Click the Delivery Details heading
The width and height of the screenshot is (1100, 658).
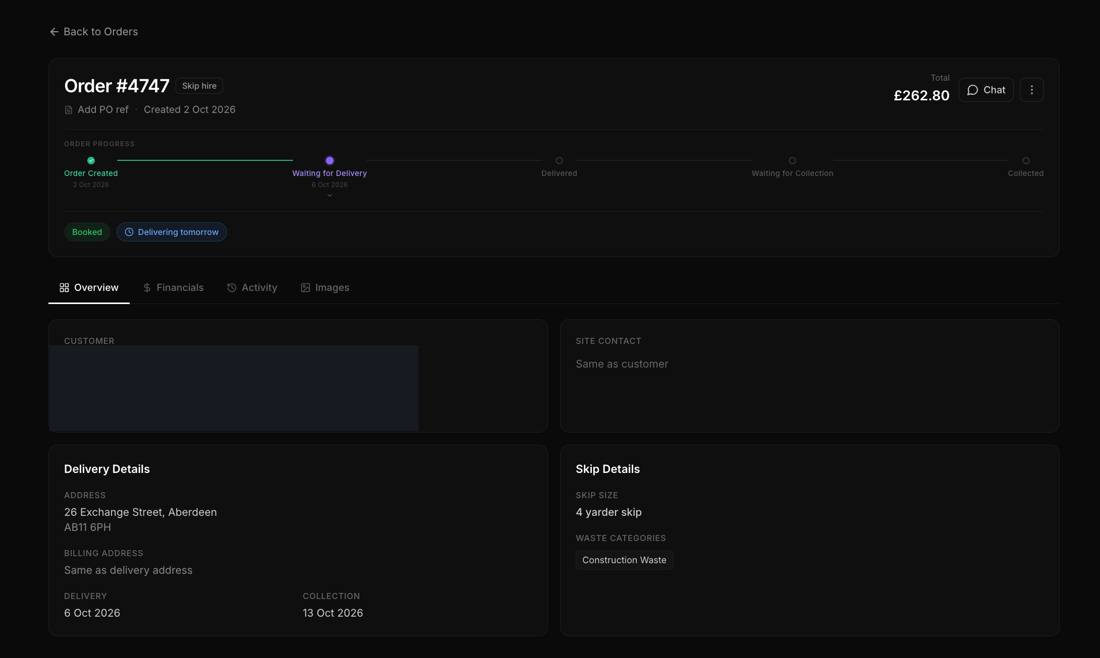click(107, 469)
